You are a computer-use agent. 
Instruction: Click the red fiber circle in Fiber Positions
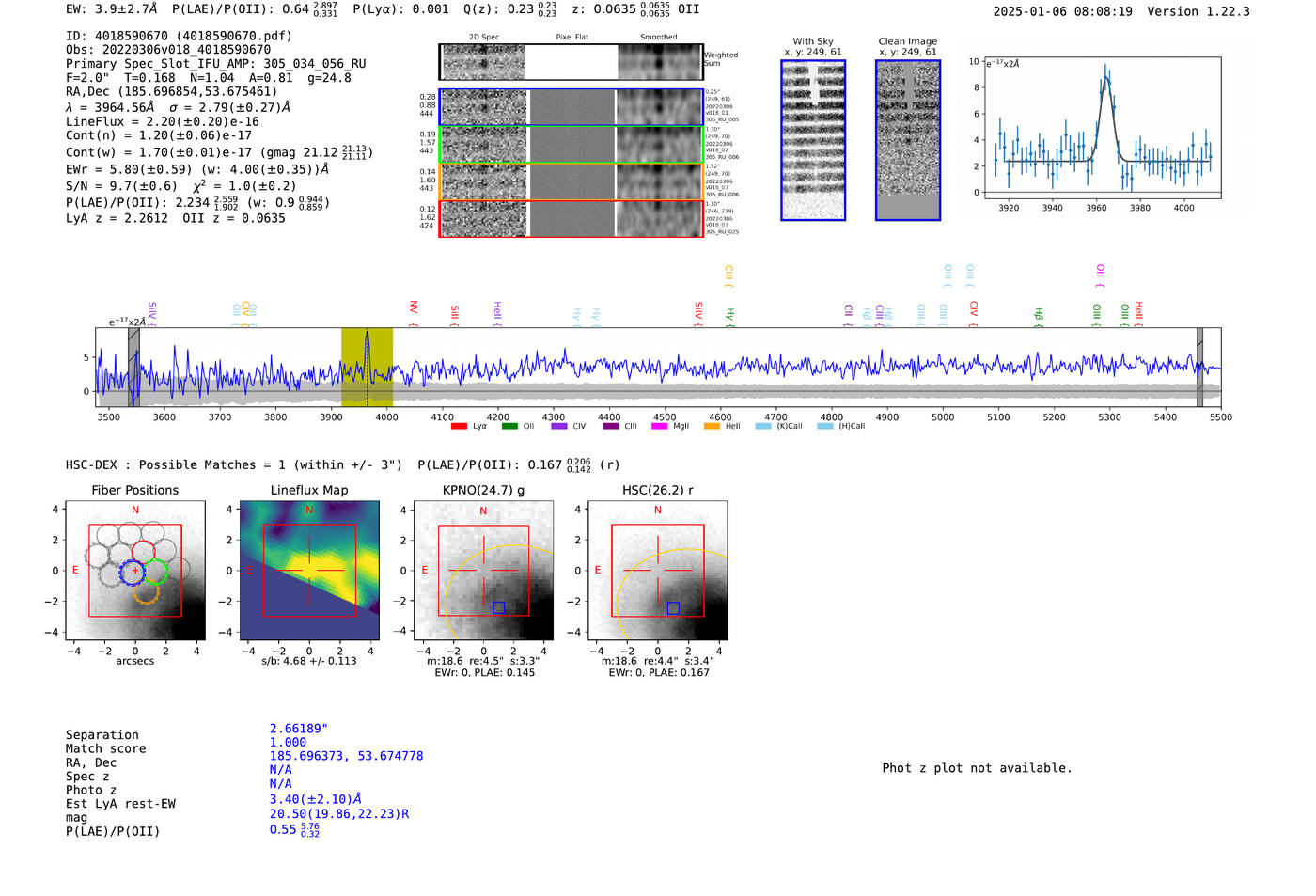(x=143, y=552)
